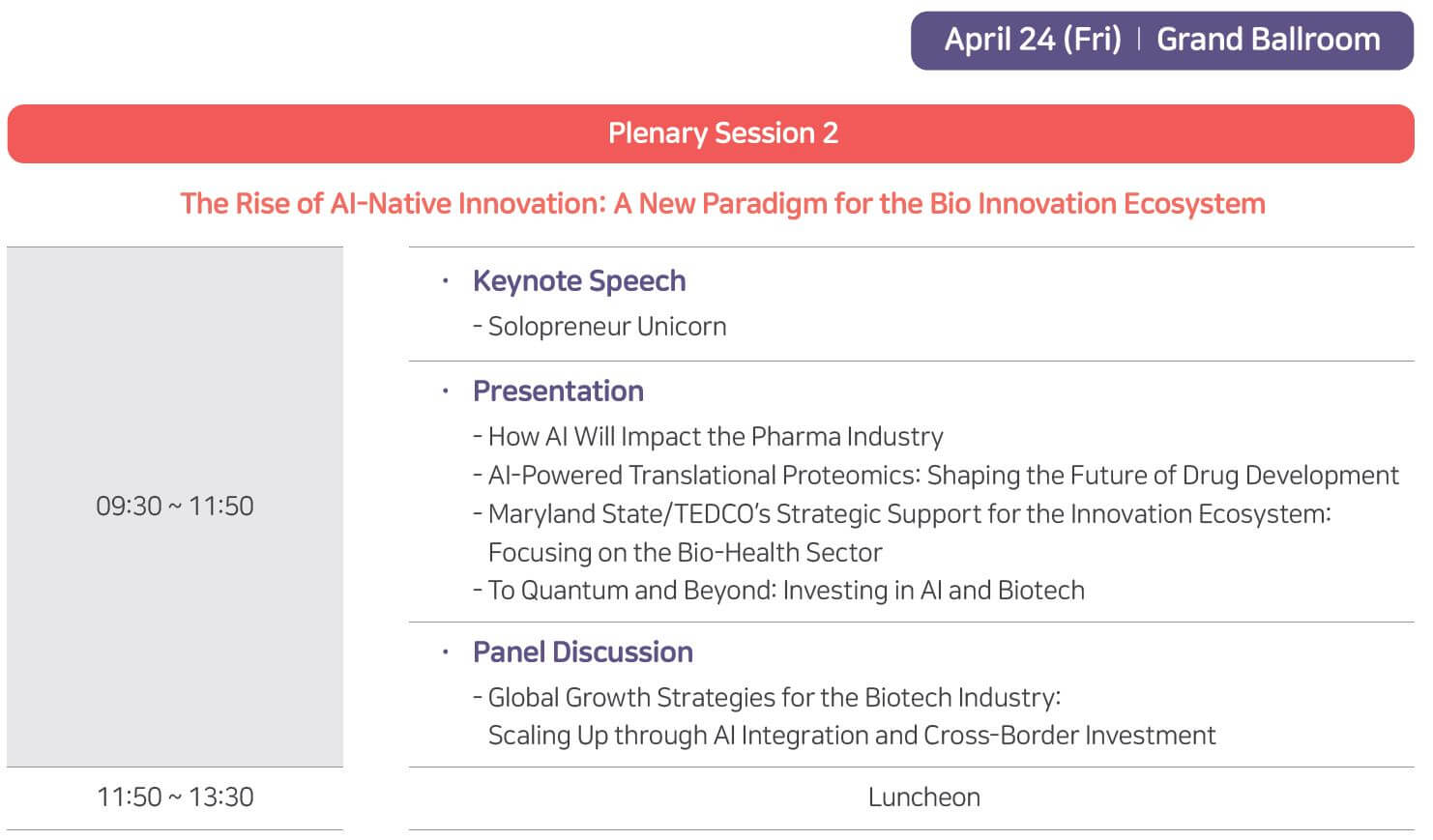Select the Plenary Session 2 banner

(x=711, y=133)
